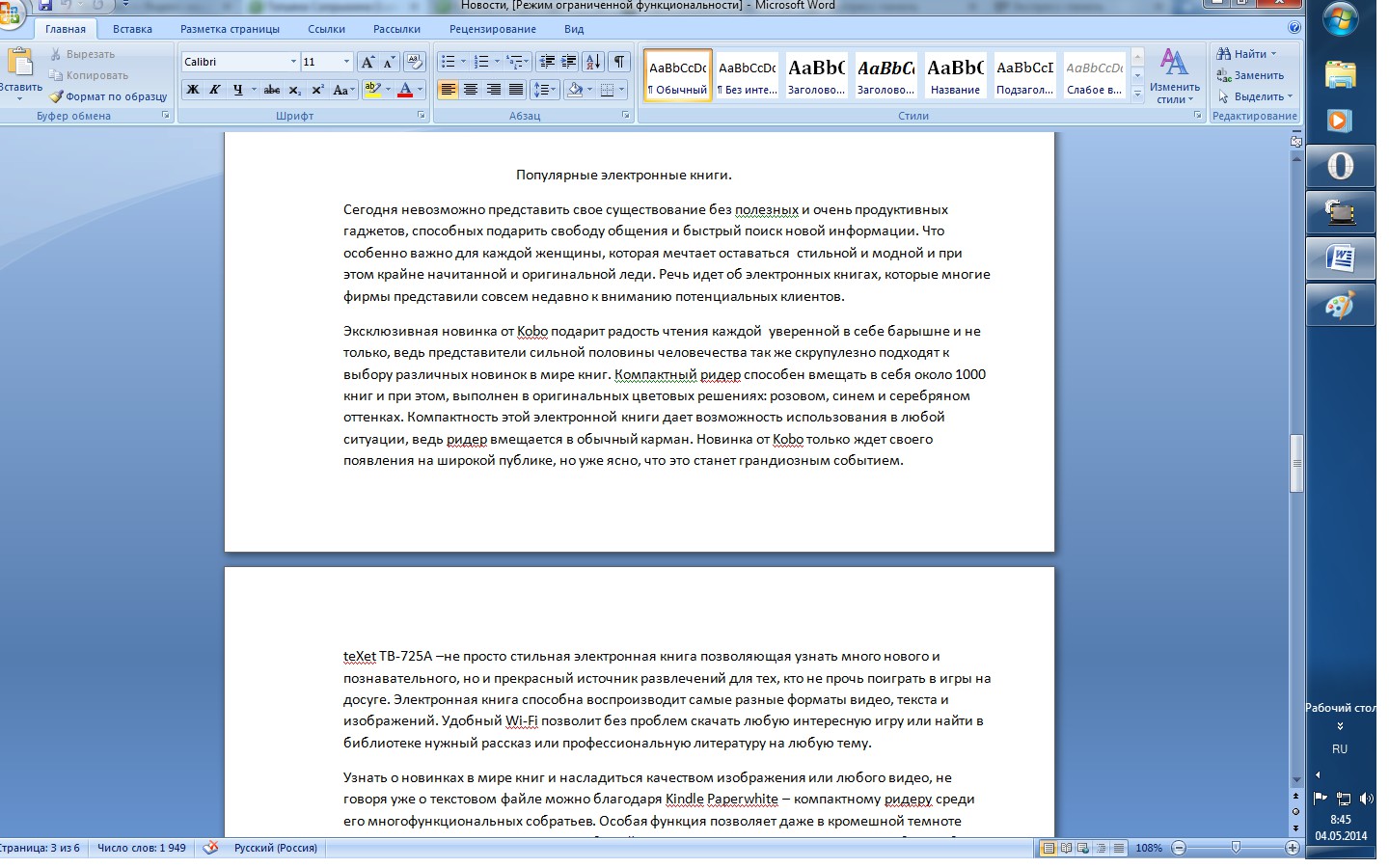Apply yellow text highlight color
The image size is (1389, 868).
tap(372, 90)
